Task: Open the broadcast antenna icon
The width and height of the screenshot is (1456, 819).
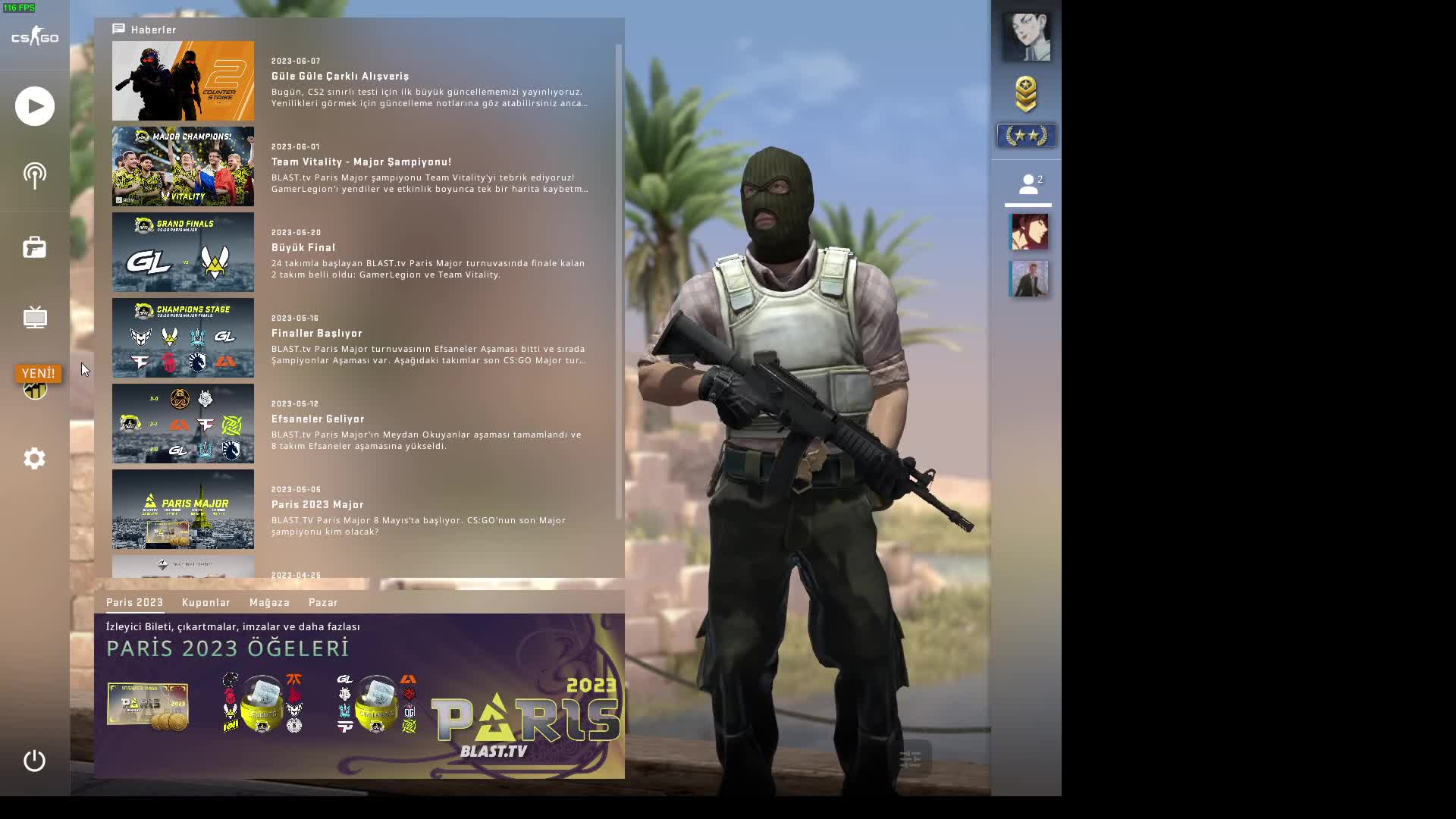Action: click(x=35, y=176)
